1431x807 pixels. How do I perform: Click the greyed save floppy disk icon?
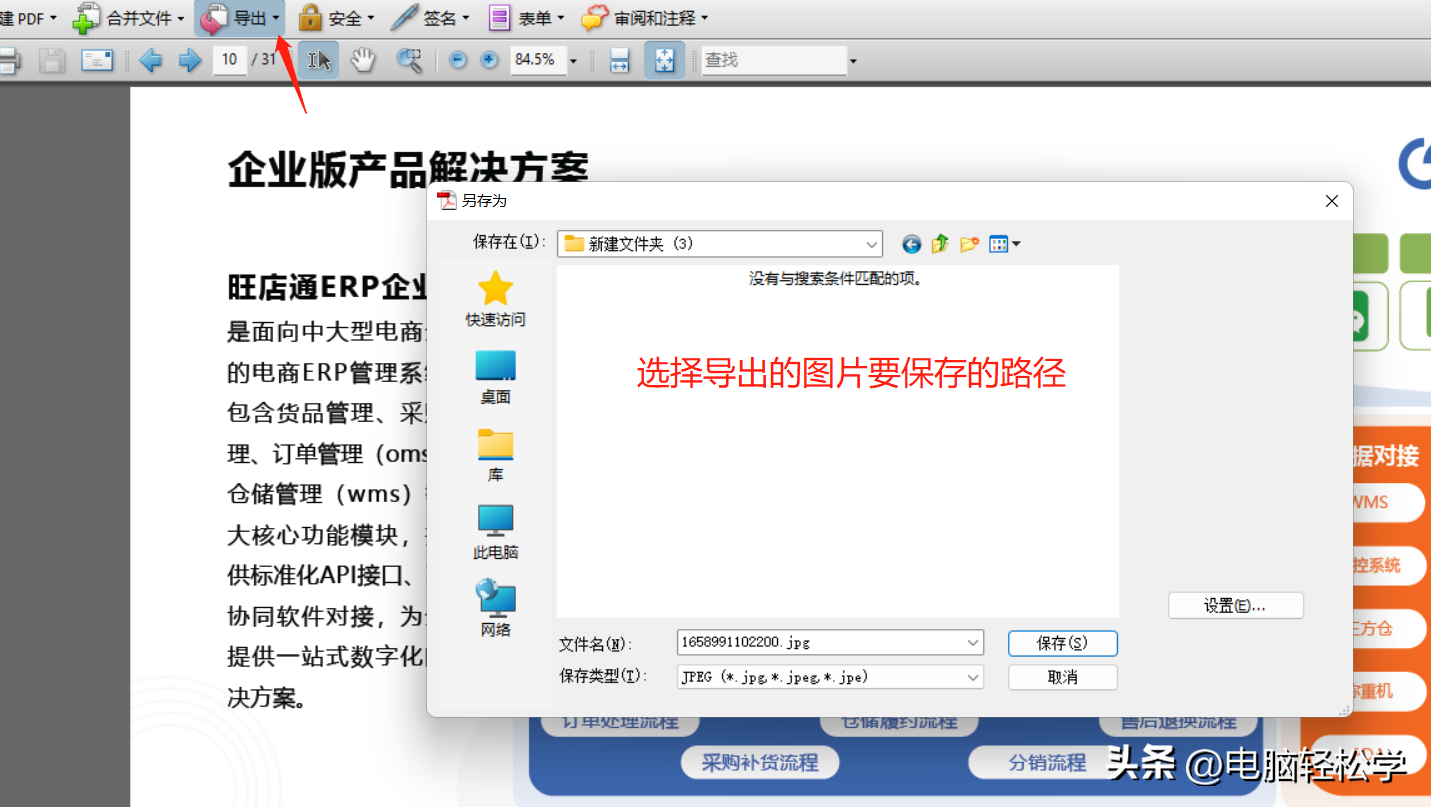click(x=52, y=60)
